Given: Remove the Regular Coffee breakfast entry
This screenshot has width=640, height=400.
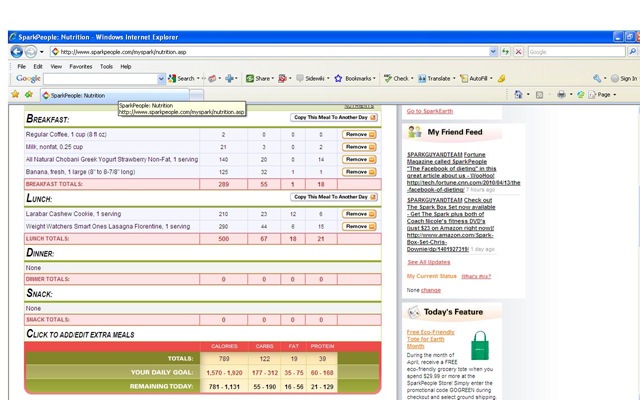Looking at the screenshot, I should (359, 134).
